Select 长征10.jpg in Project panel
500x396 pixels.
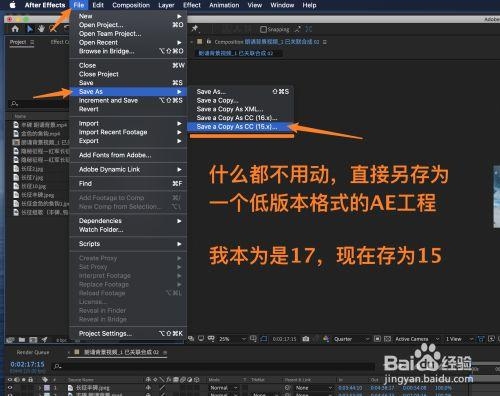tap(34, 186)
